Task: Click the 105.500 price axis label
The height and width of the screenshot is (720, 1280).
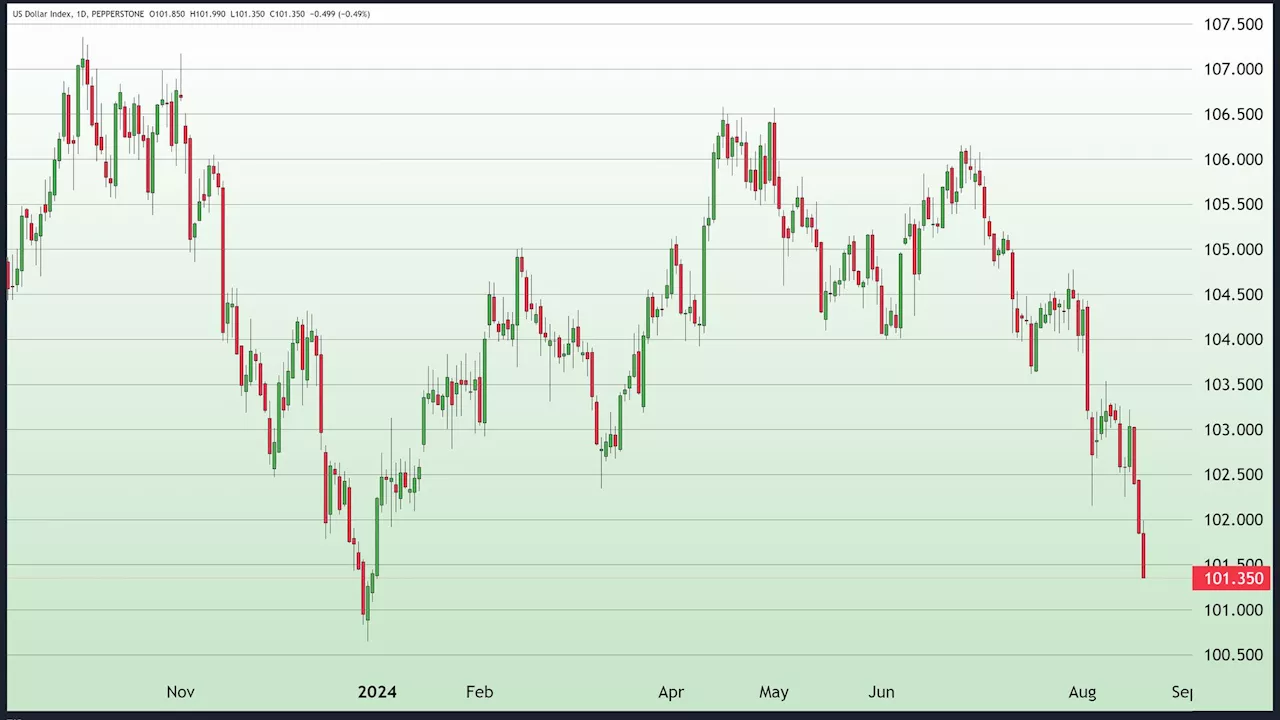Action: pyautogui.click(x=1233, y=204)
